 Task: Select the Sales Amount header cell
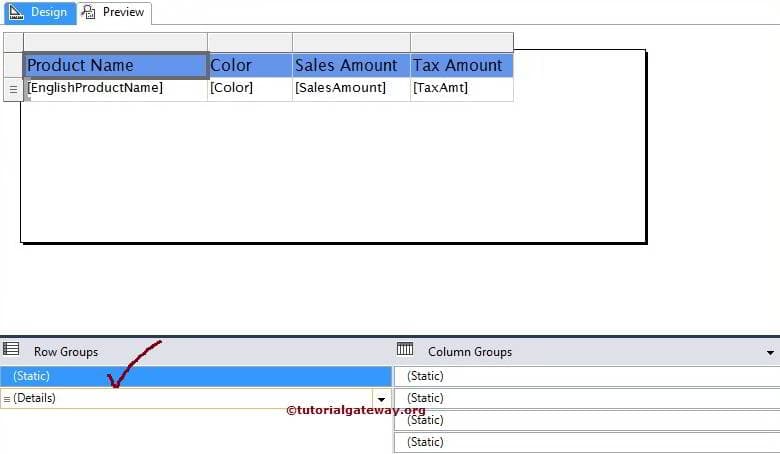[x=352, y=65]
